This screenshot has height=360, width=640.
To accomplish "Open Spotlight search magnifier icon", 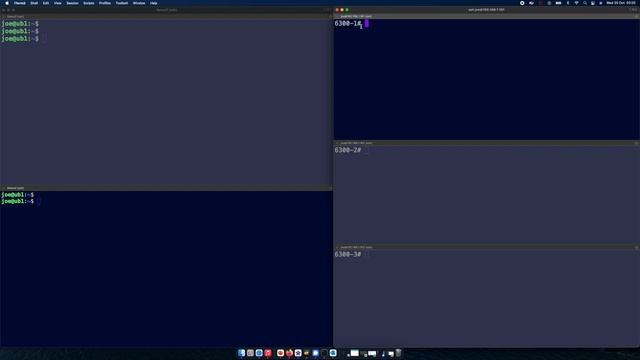I will click(584, 3).
